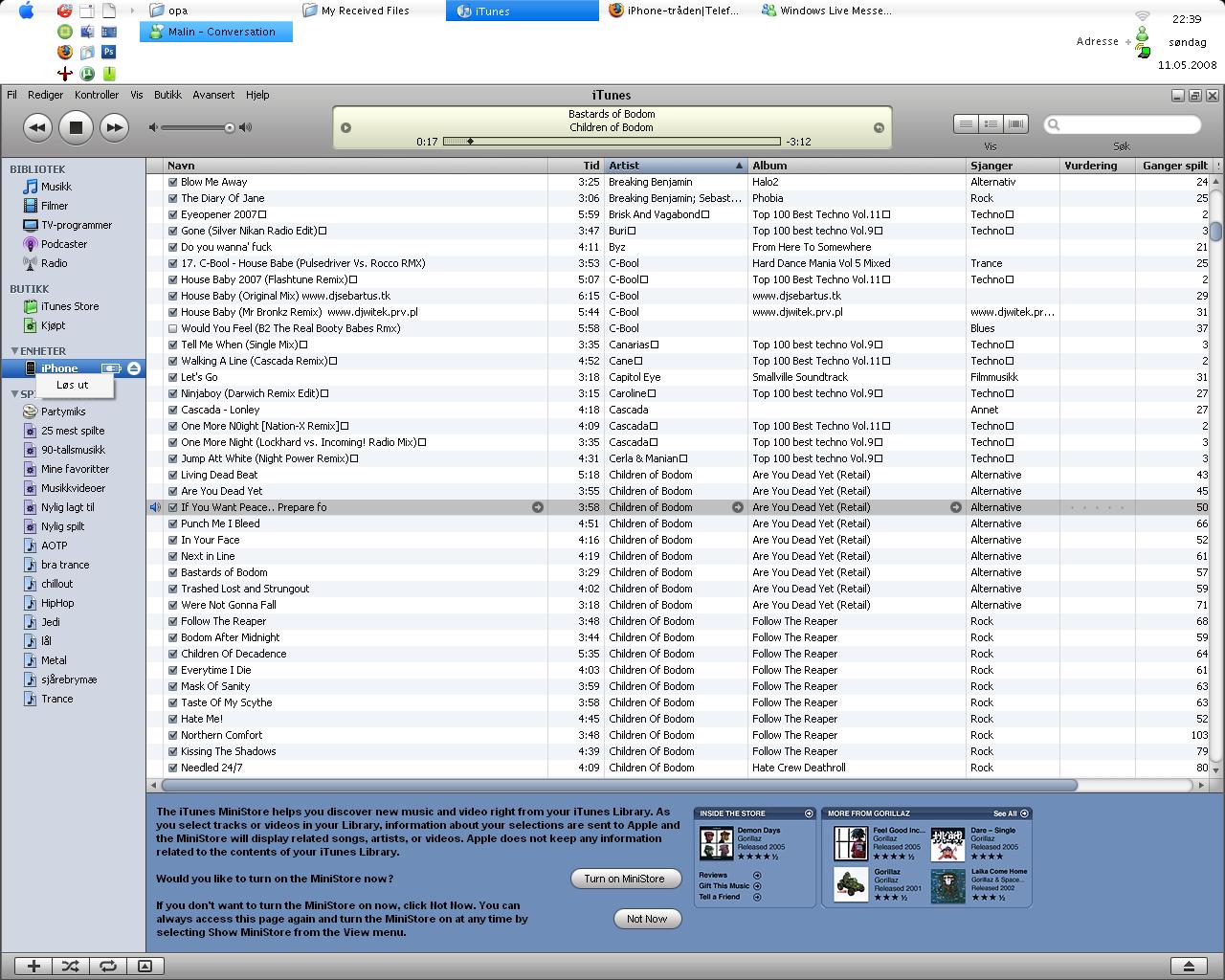Screen dimensions: 1225x980
Task: Click Turn on MiniStore button
Action: point(625,879)
